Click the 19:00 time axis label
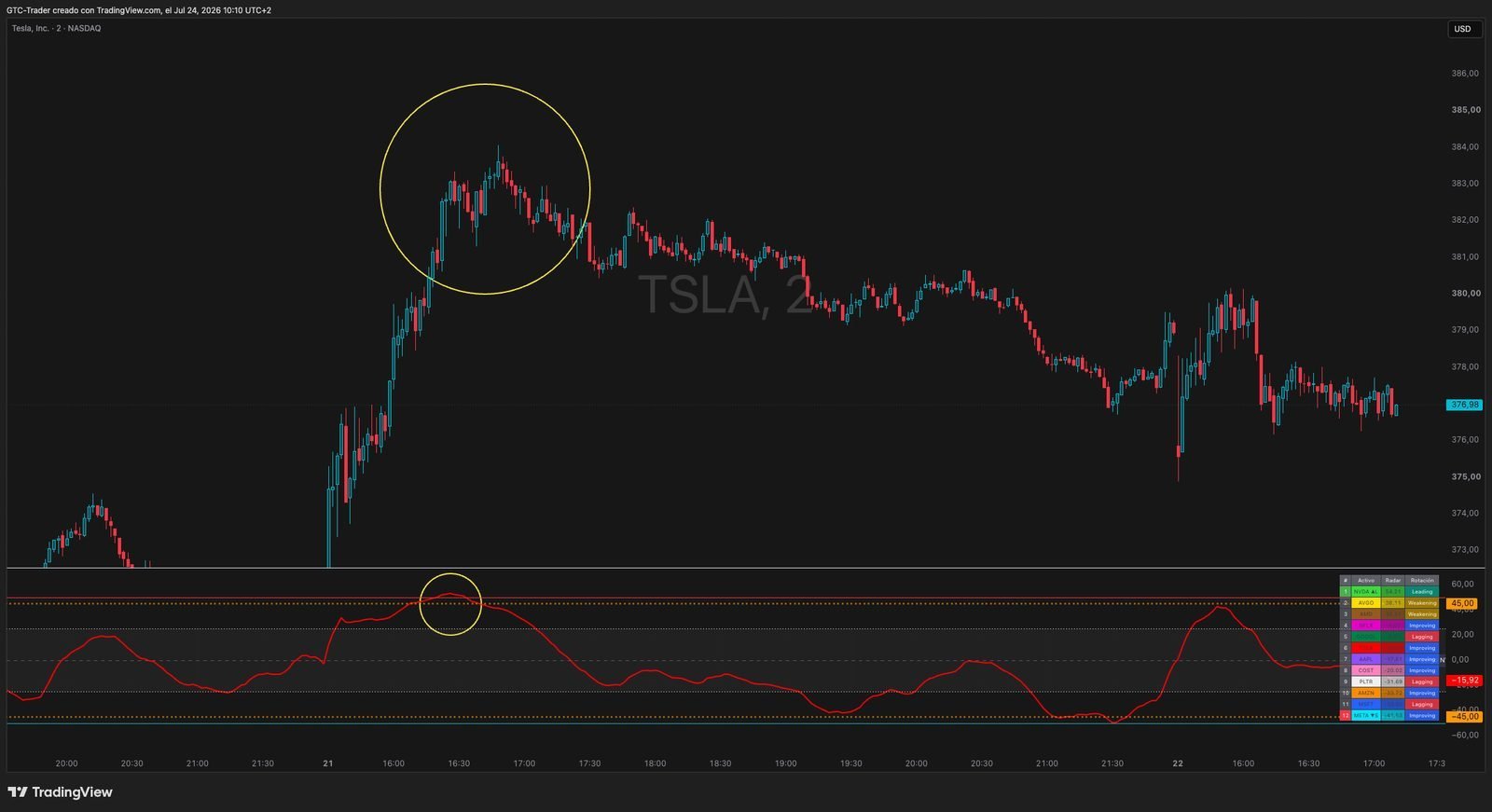This screenshot has height=812, width=1492. 785,764
